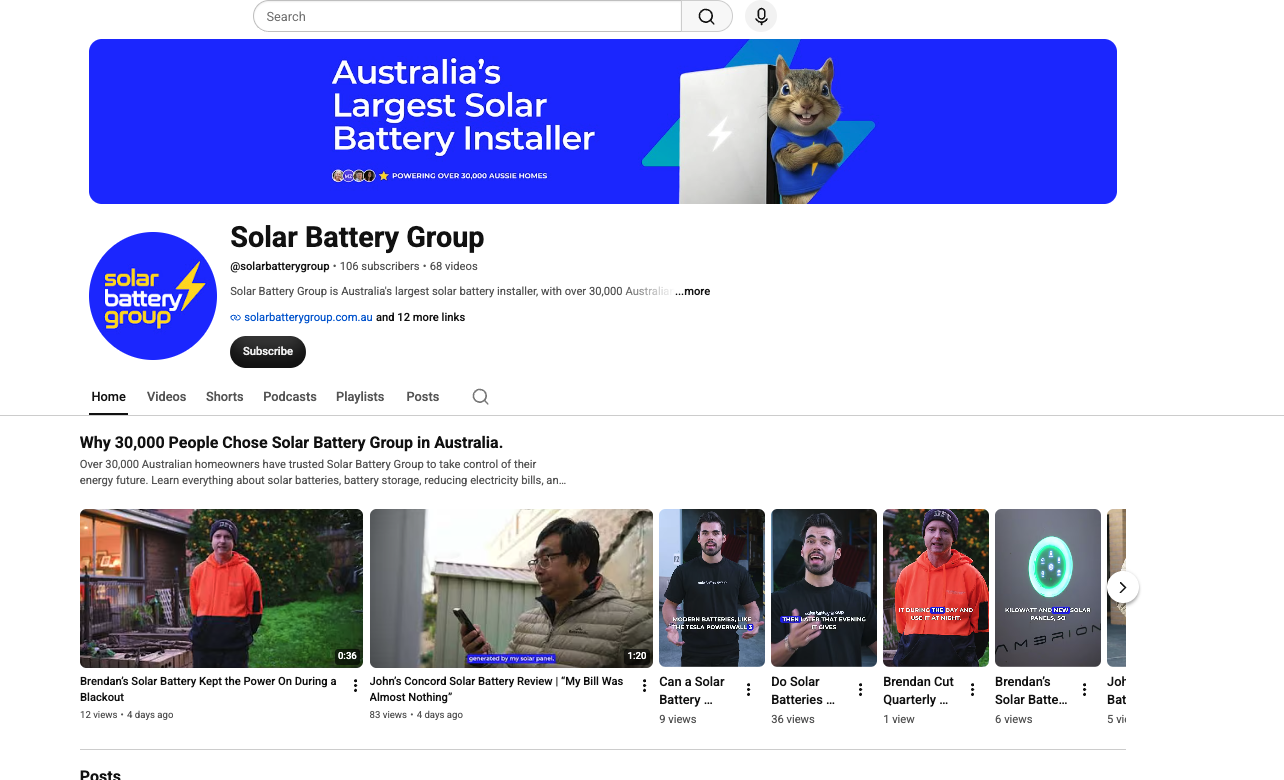
Task: Start voice search with microphone icon
Action: click(x=761, y=16)
